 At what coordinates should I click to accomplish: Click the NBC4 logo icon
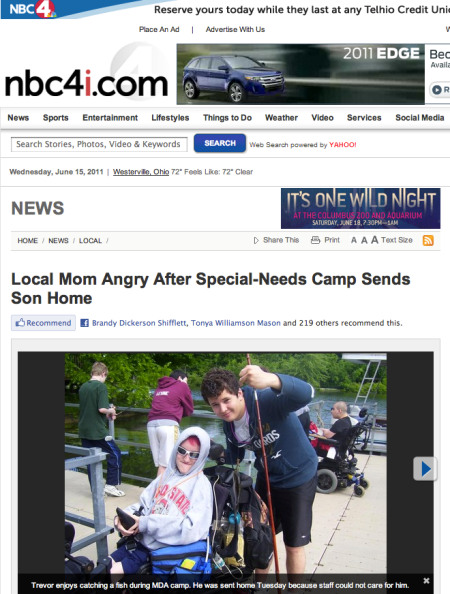point(31,9)
